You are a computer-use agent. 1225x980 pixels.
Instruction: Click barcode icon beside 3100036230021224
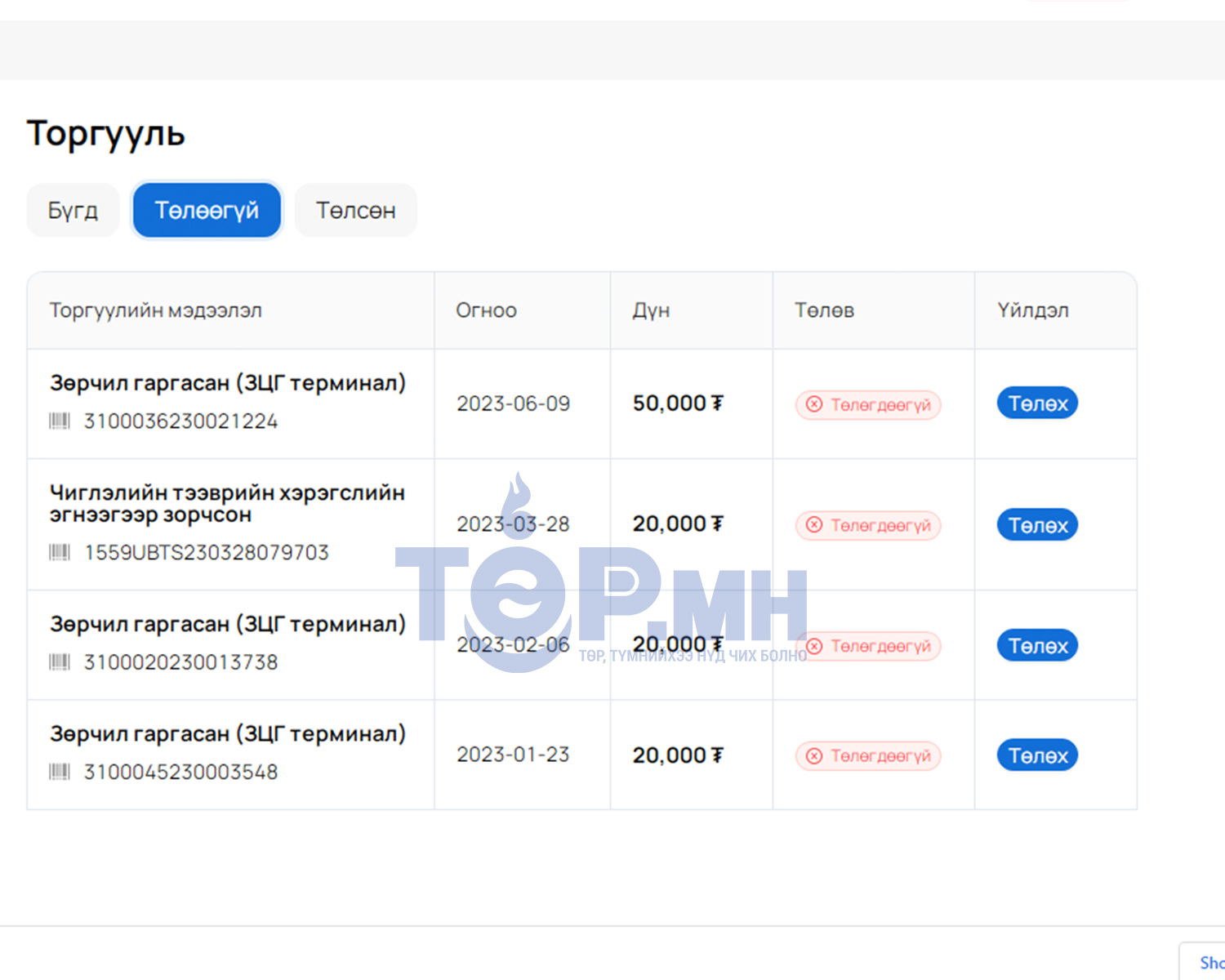[x=60, y=421]
